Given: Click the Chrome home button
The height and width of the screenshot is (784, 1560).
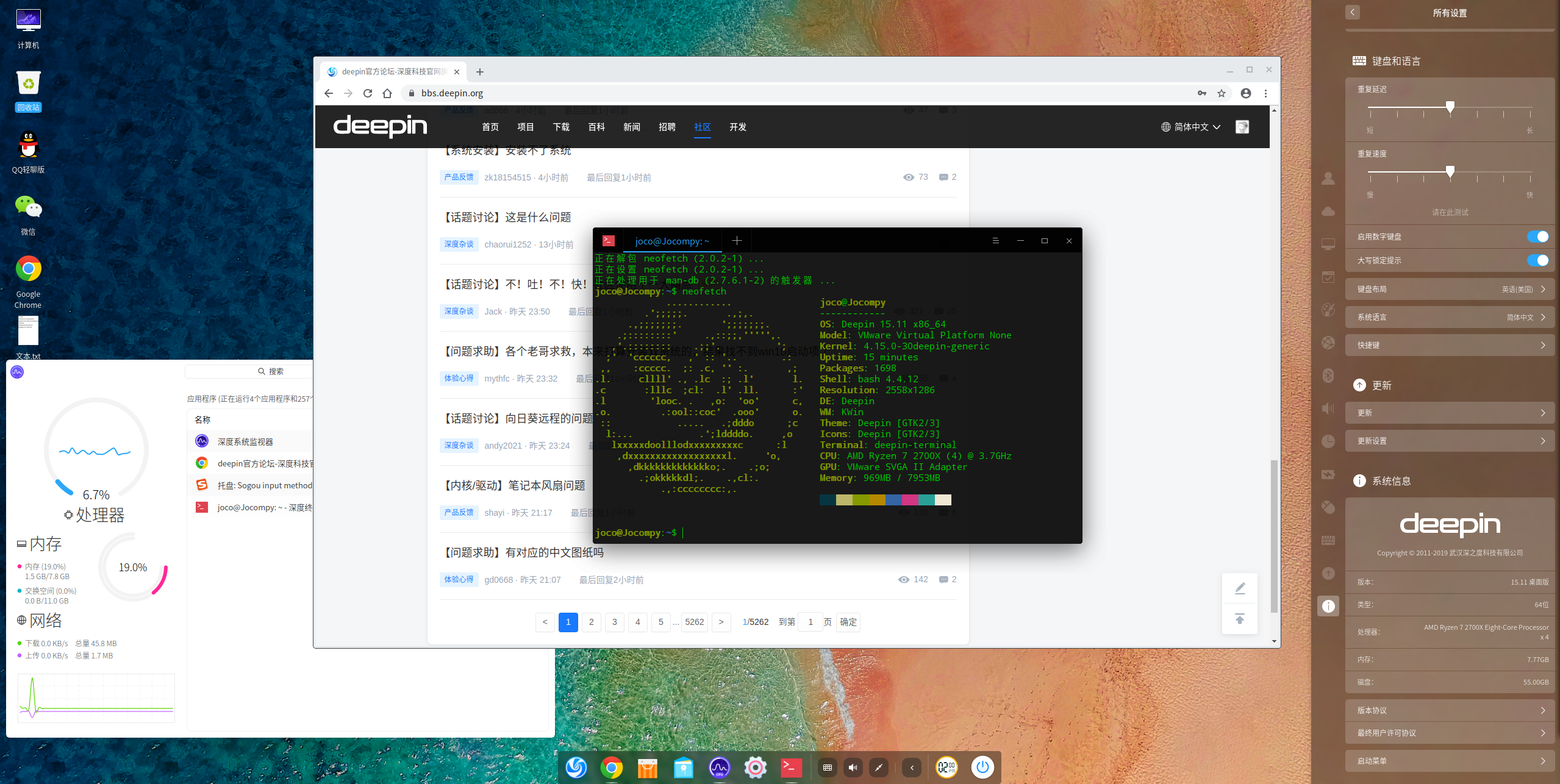Looking at the screenshot, I should pos(387,93).
